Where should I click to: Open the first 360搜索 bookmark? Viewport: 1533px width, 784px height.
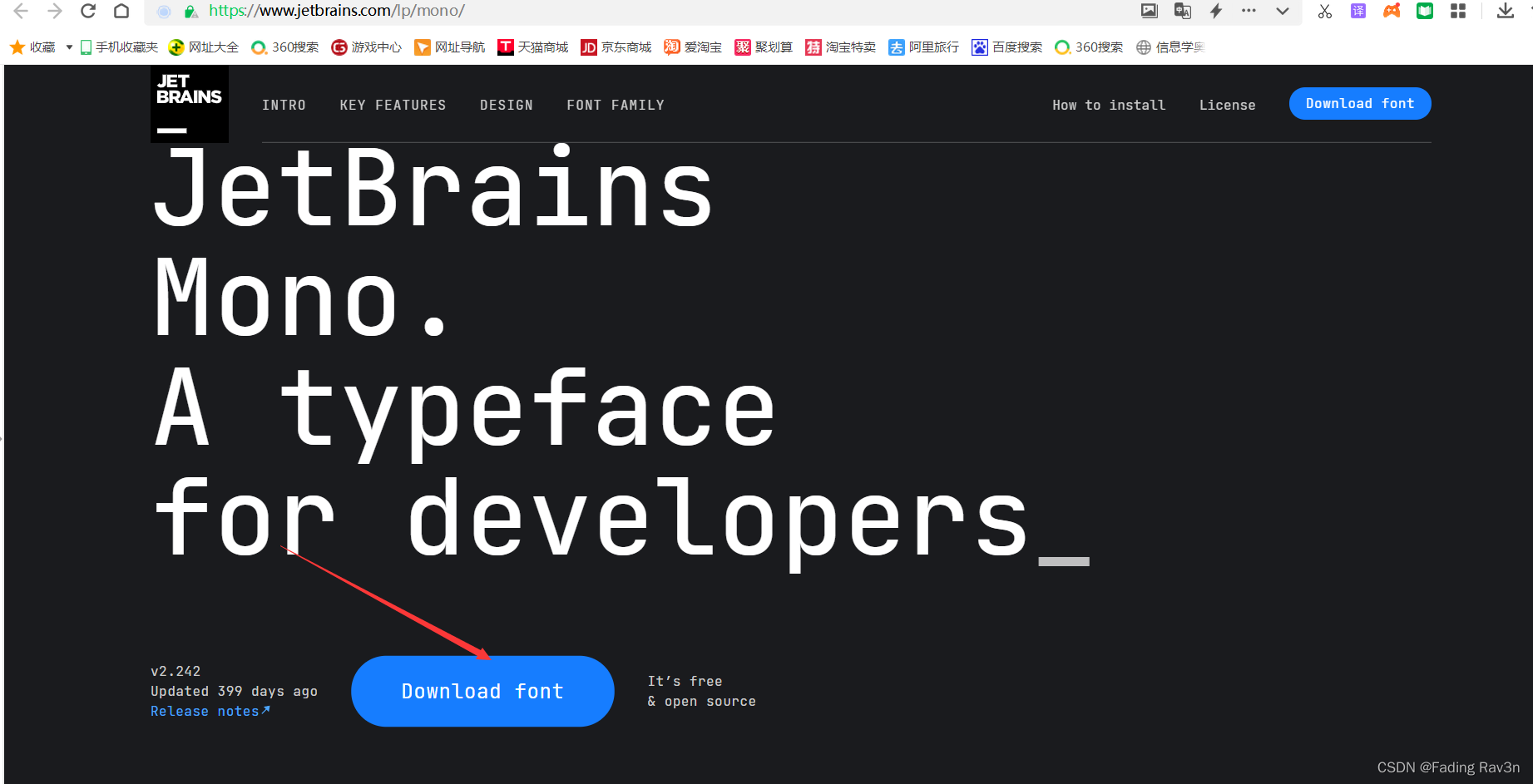pos(285,47)
